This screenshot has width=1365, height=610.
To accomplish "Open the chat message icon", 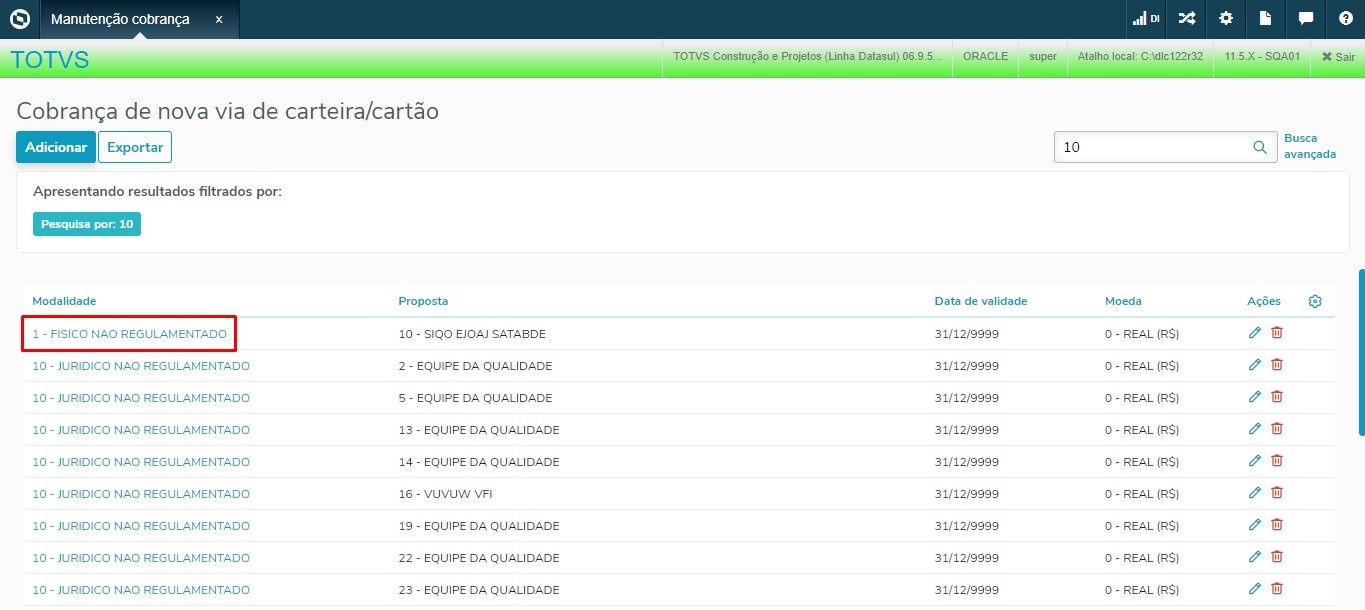I will tap(1305, 18).
